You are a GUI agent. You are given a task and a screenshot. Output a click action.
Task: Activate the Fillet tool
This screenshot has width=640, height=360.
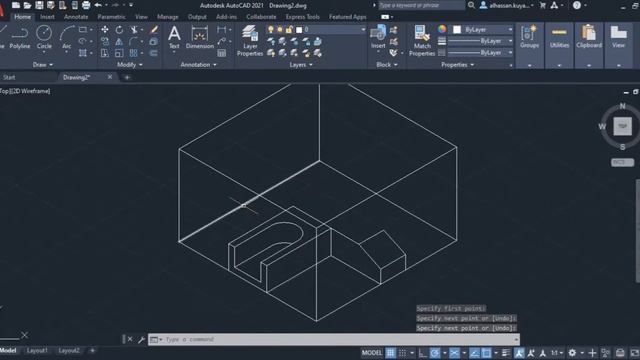133,42
